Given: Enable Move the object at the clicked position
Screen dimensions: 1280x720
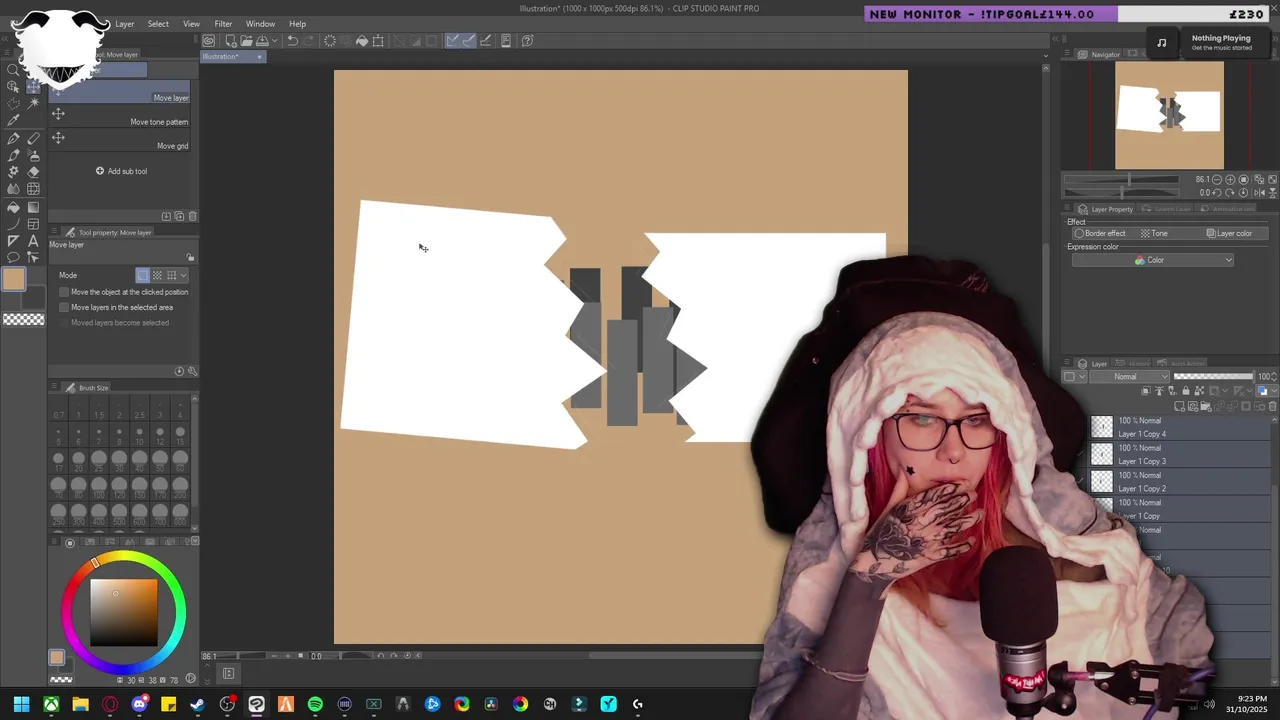Looking at the screenshot, I should pyautogui.click(x=64, y=292).
